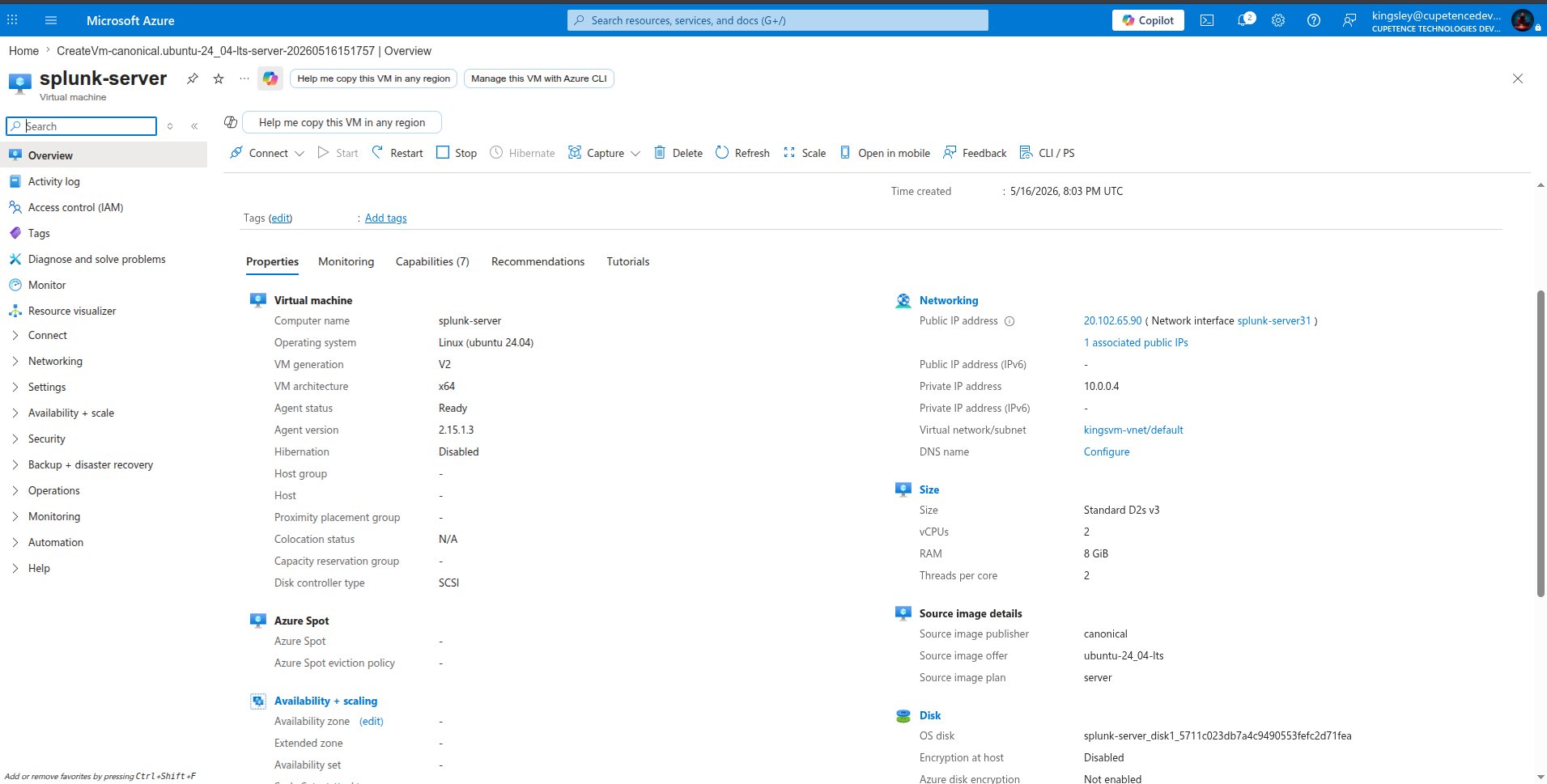Click the top bar feedback person icon
The height and width of the screenshot is (784, 1547).
1349,20
